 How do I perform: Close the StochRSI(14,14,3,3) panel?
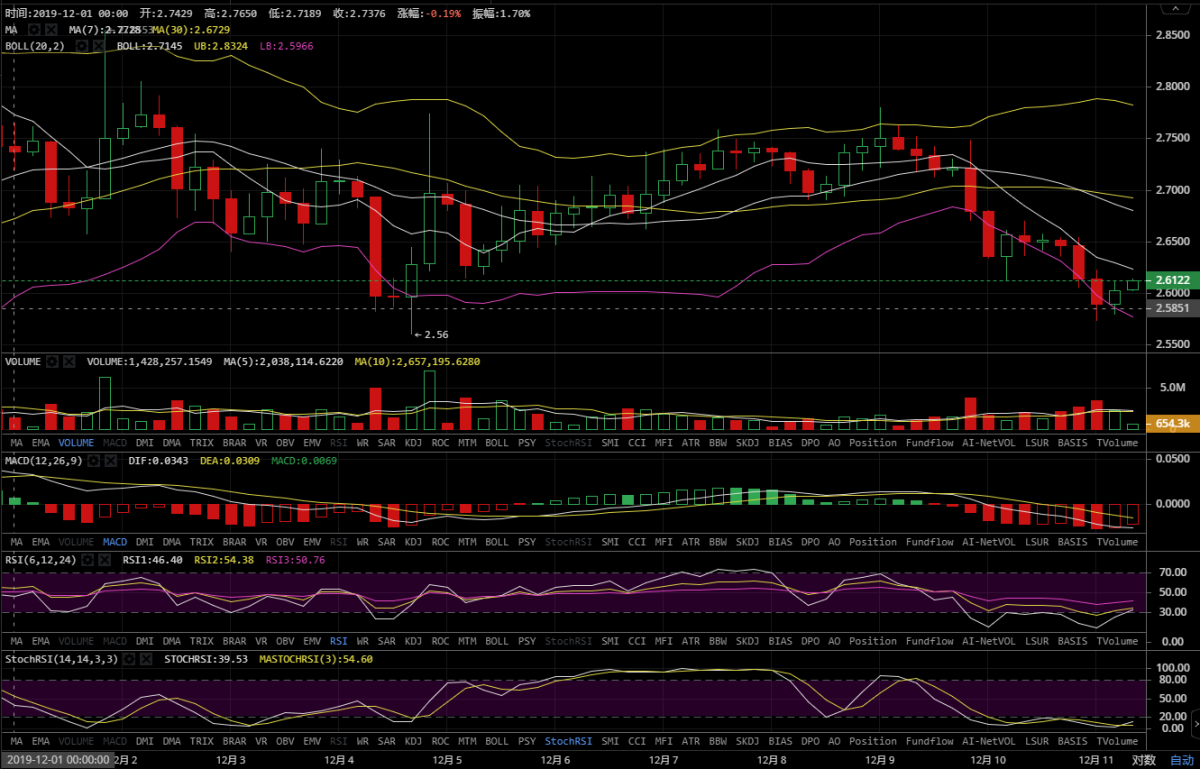click(147, 659)
